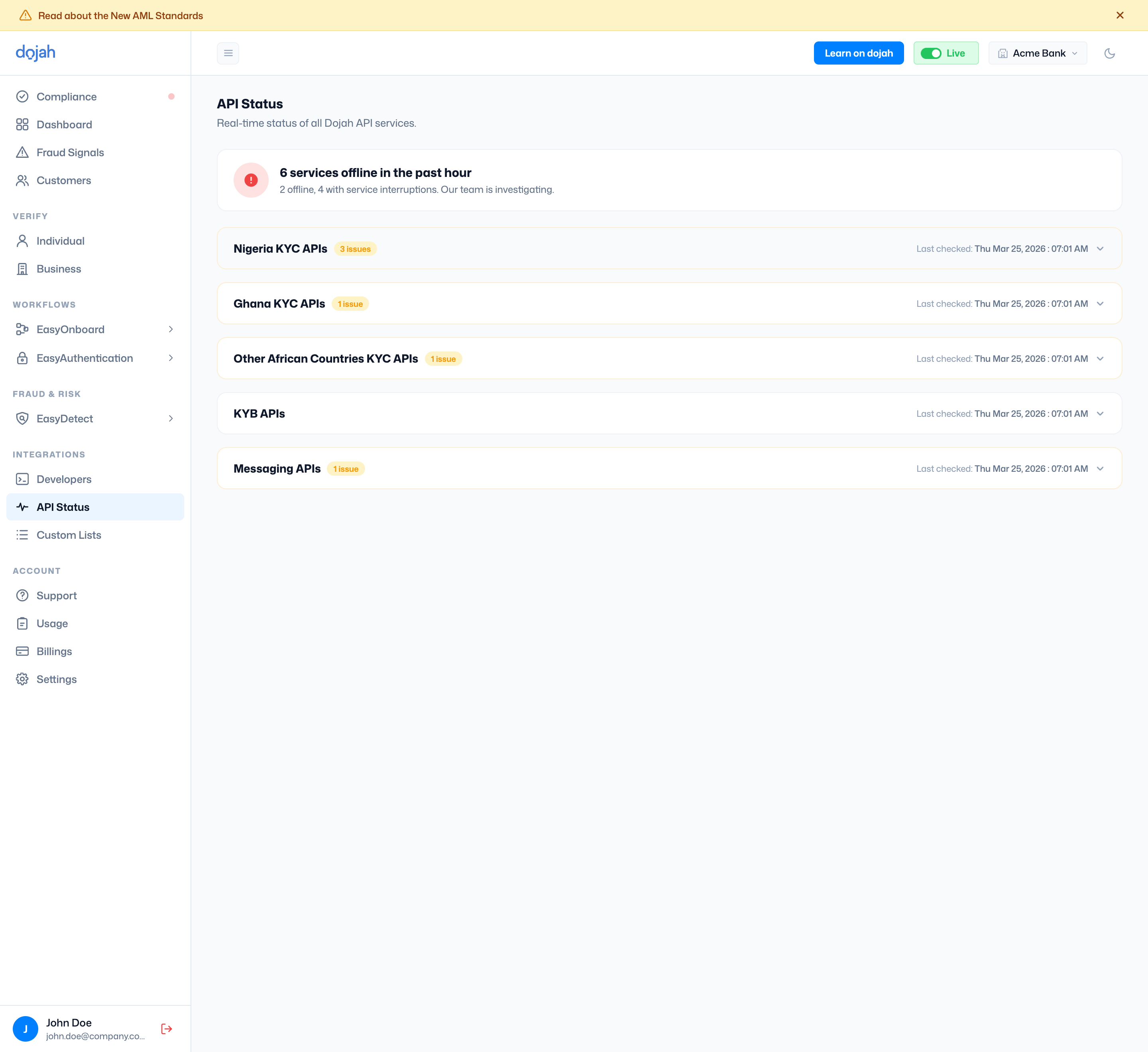Click the Custom Lists list icon
Viewport: 1148px width, 1052px height.
click(22, 535)
